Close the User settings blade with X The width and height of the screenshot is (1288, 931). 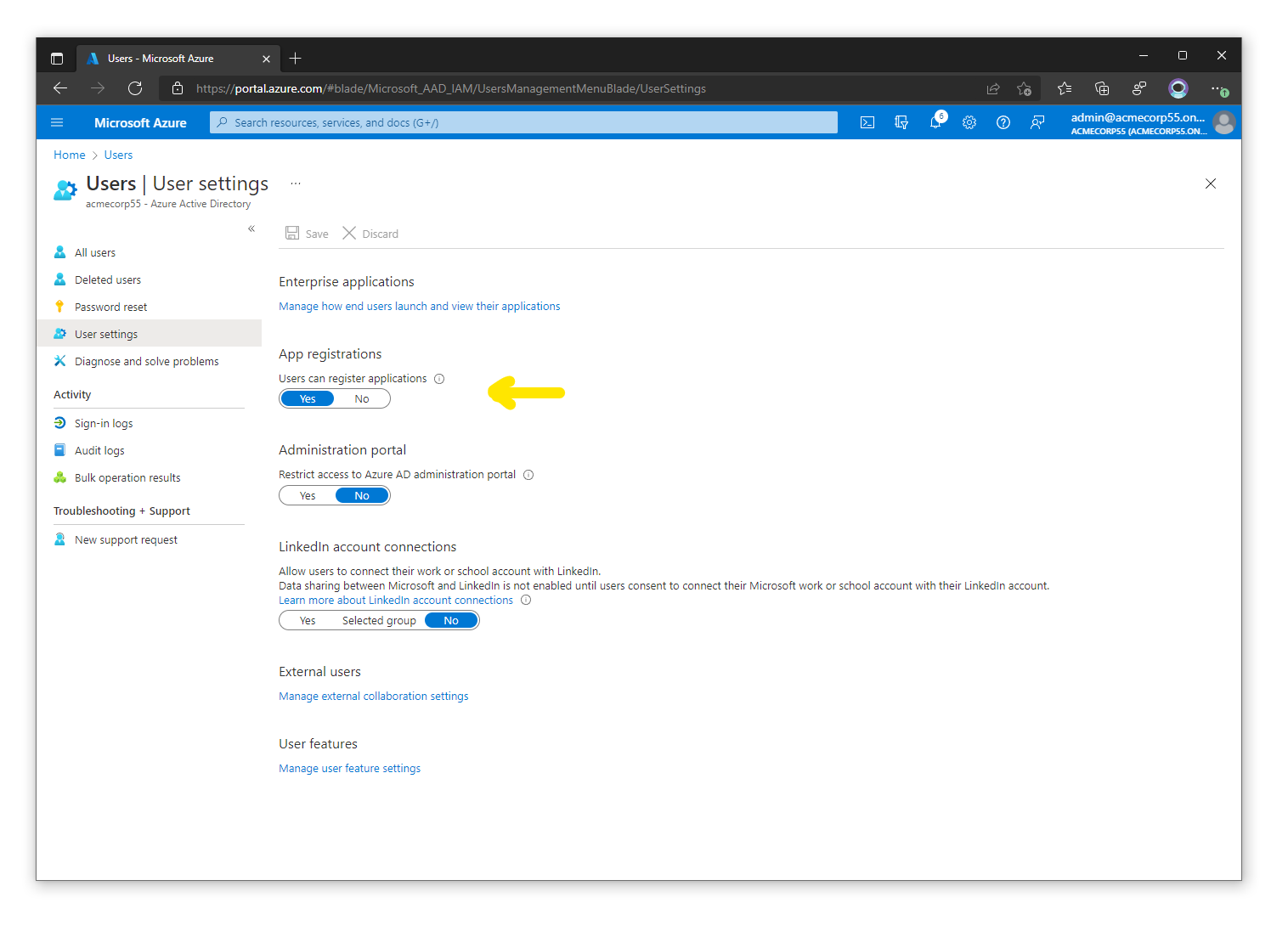1211,183
